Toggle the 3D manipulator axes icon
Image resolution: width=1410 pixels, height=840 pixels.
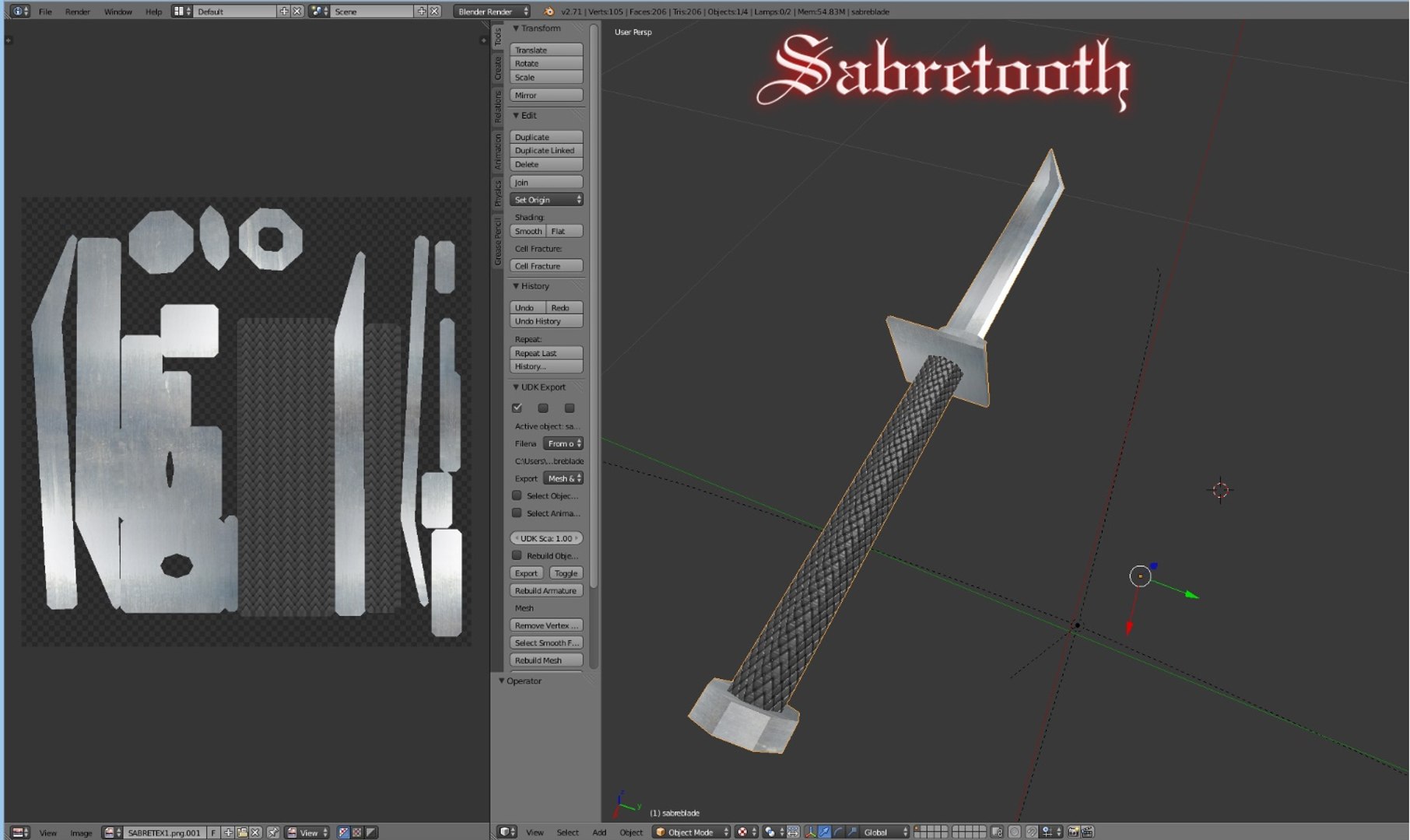810,832
